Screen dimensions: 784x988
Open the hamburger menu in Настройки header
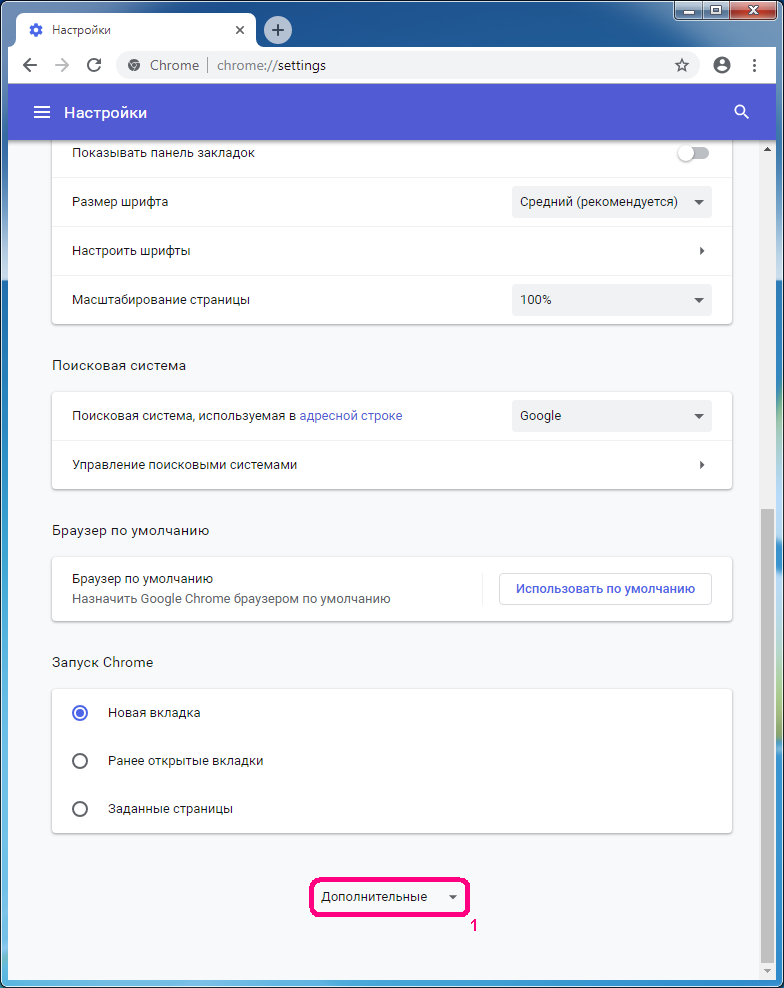click(42, 112)
